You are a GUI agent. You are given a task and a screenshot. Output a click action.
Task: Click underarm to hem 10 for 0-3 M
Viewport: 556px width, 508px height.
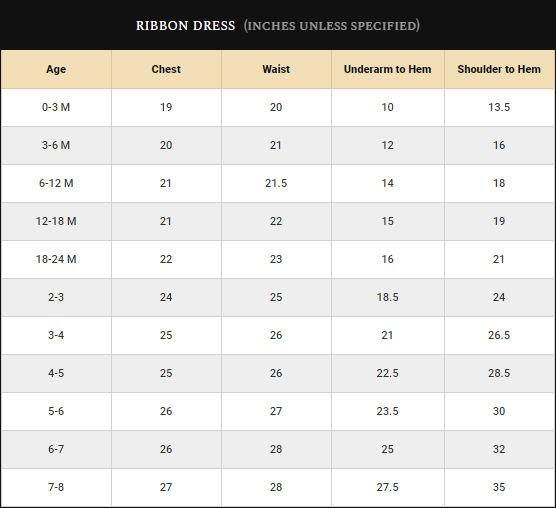click(388, 107)
